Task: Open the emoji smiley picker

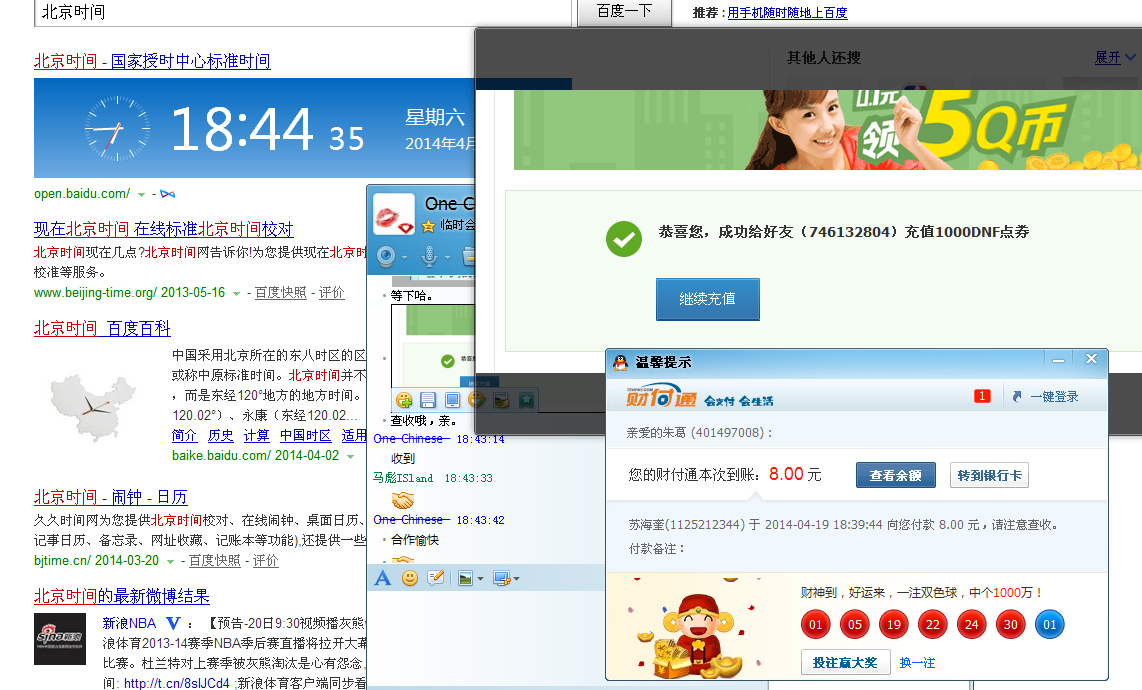Action: (x=410, y=579)
